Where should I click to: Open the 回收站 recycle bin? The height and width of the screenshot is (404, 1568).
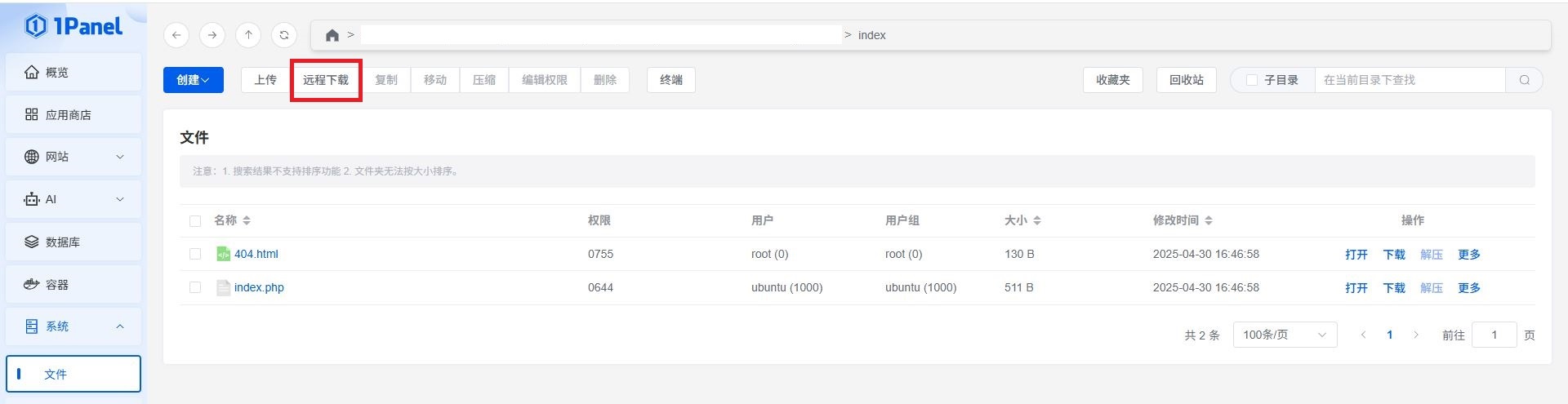[x=1186, y=80]
